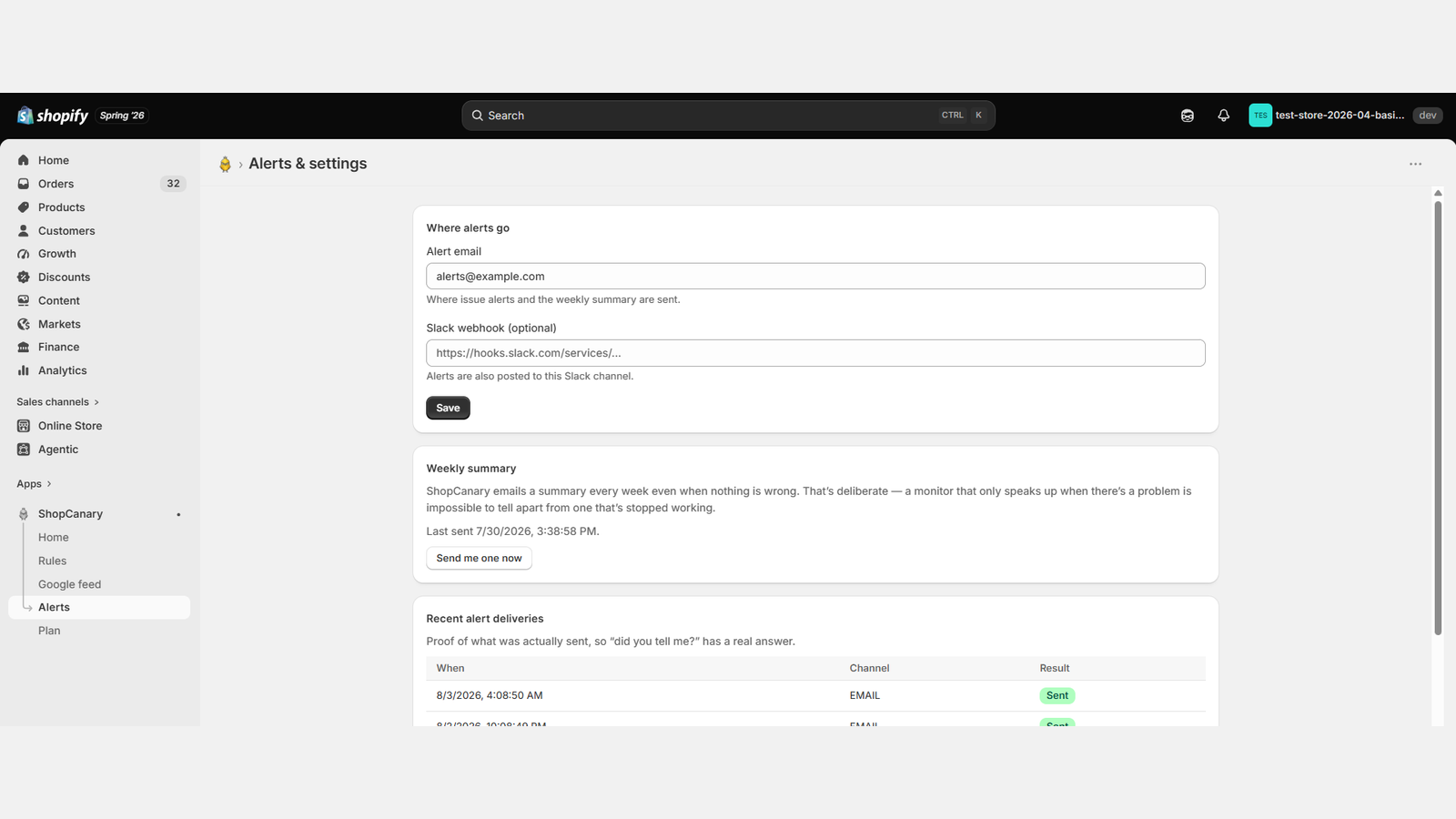The height and width of the screenshot is (819, 1456).
Task: Click the Channel column header
Action: click(869, 669)
